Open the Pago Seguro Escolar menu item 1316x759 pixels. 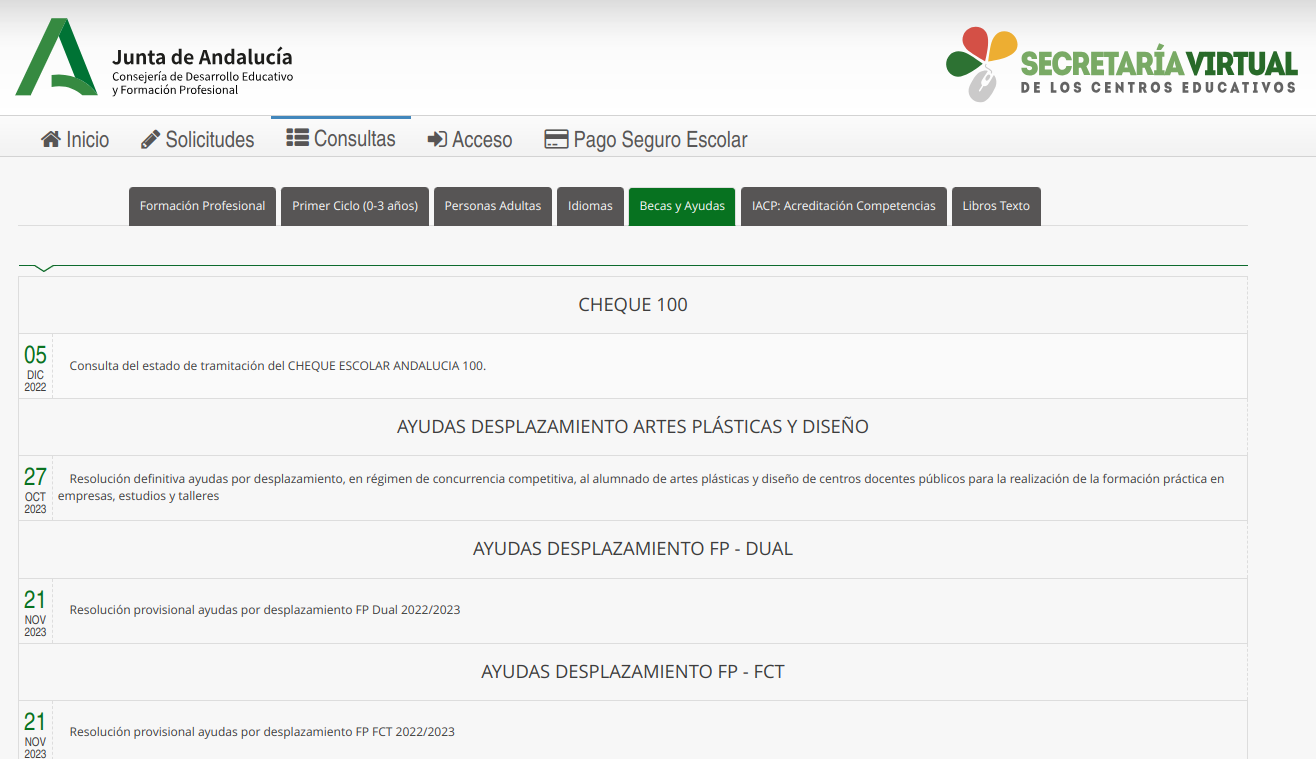click(x=660, y=140)
